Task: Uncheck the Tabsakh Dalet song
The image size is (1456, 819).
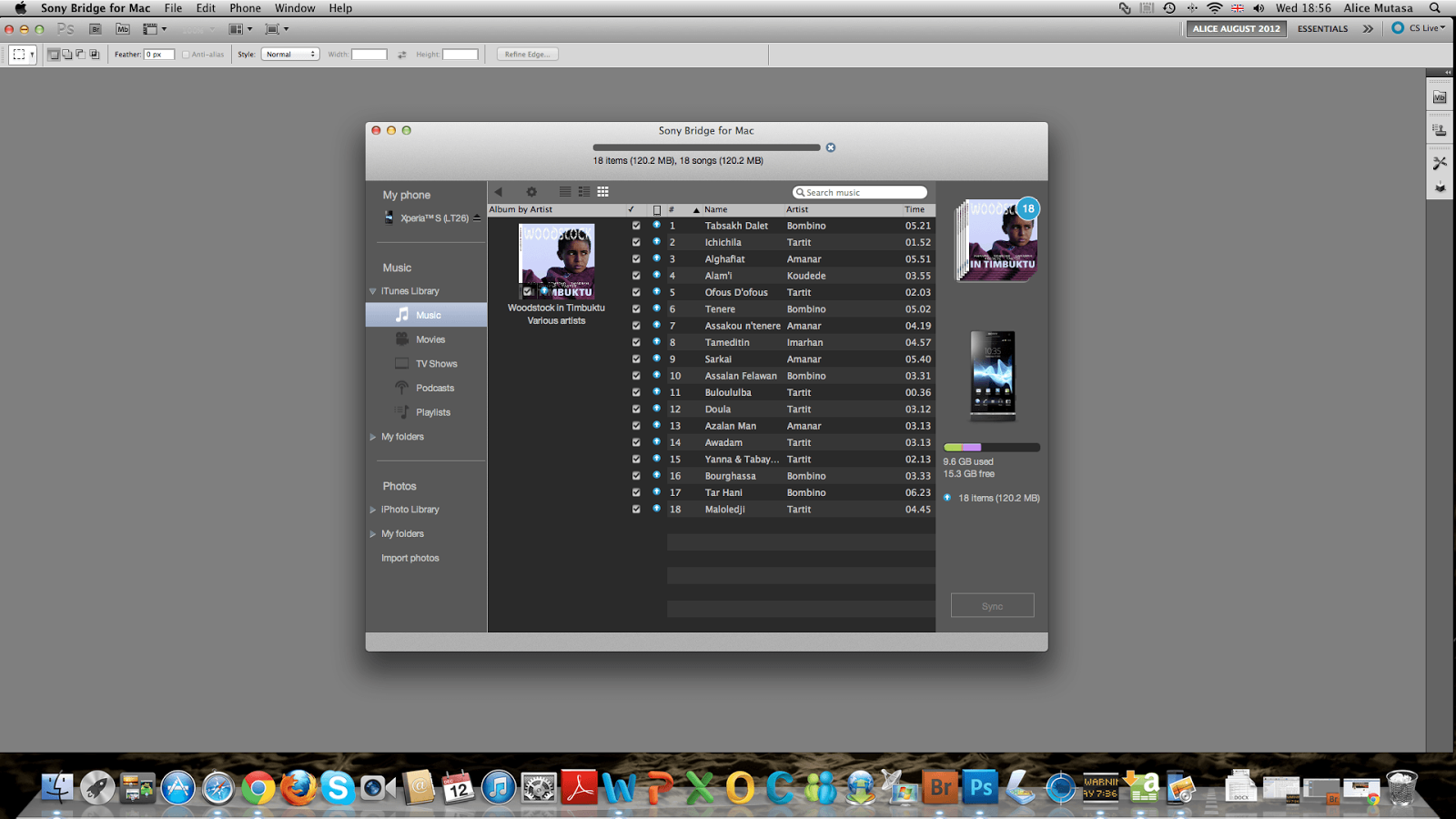Action: coord(636,226)
